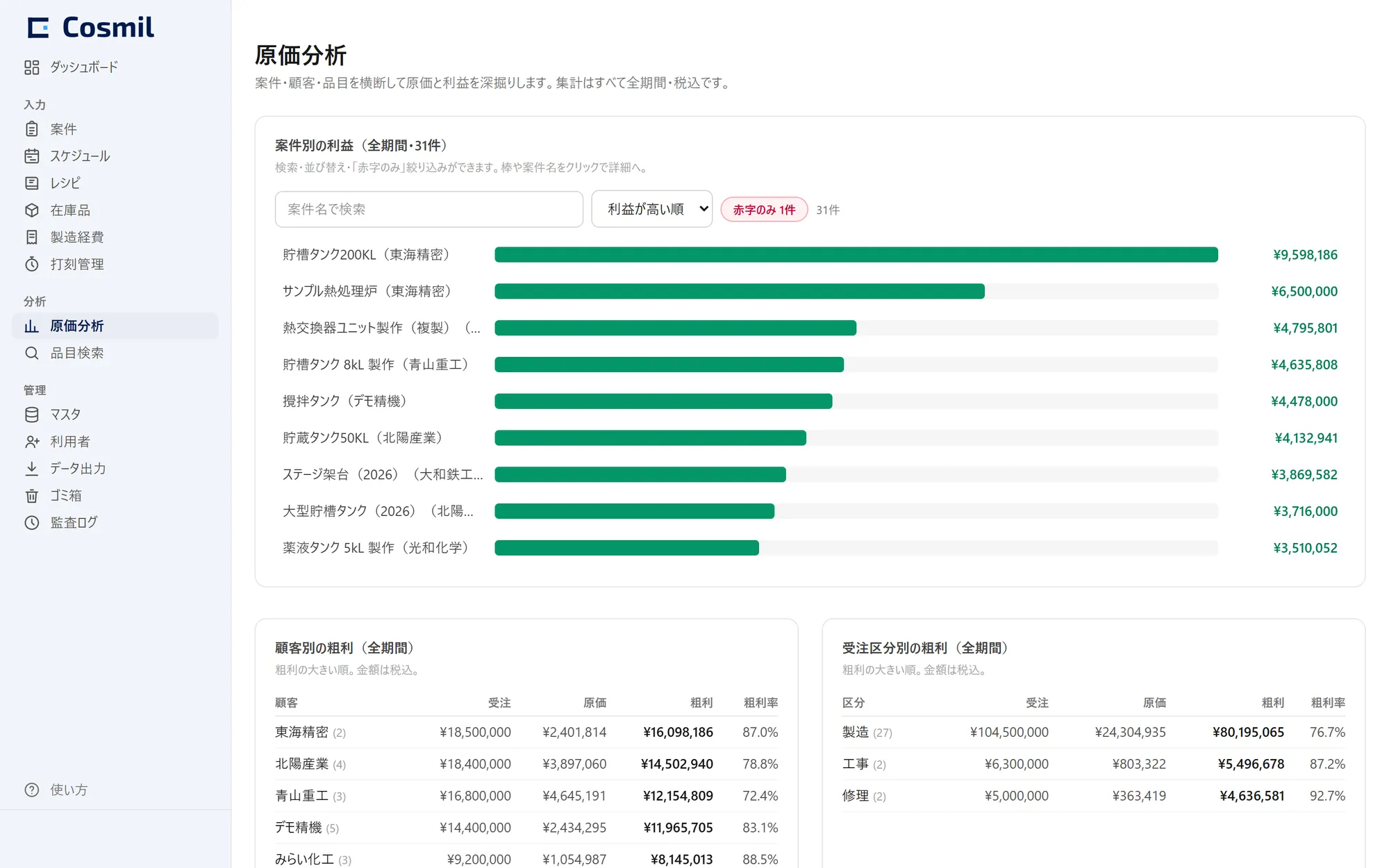Open 監査ログ in the sidebar
The image size is (1389, 868).
tap(115, 523)
